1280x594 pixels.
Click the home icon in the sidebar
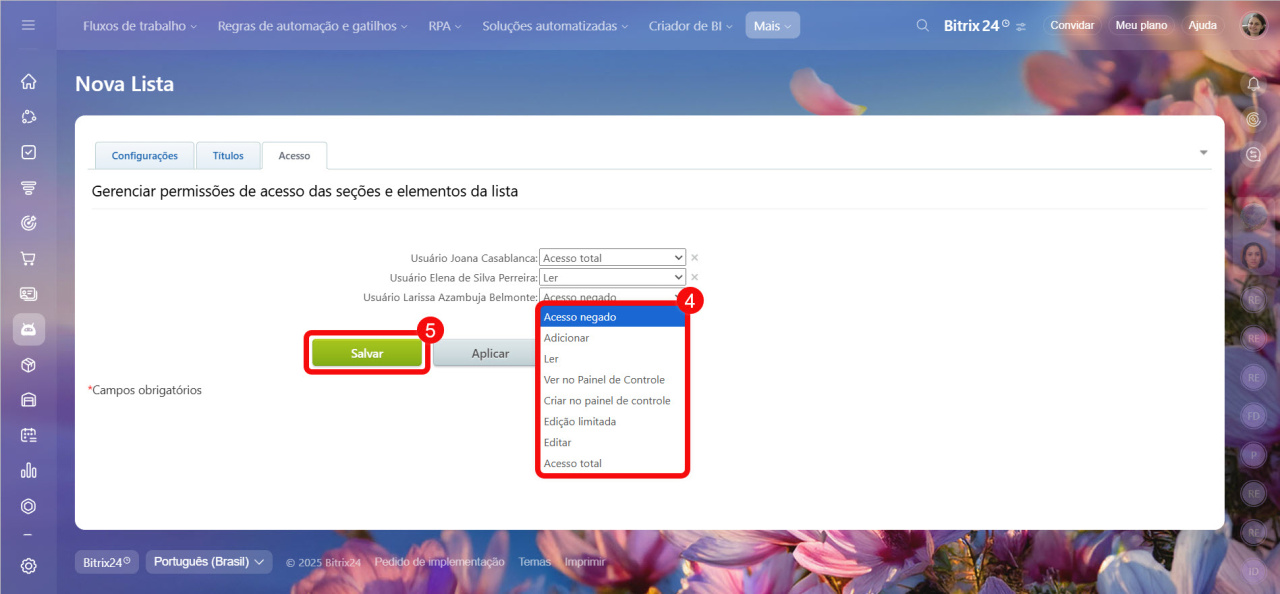pyautogui.click(x=28, y=82)
